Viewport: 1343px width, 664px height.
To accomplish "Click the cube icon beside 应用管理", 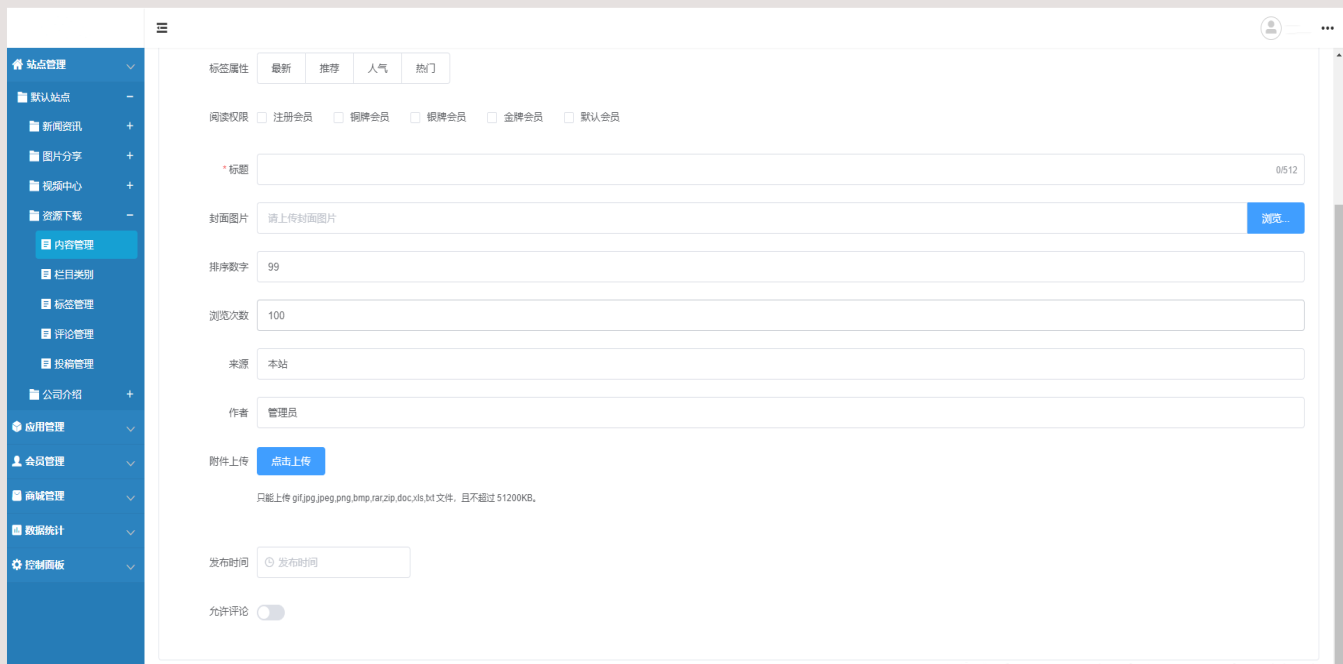I will coord(17,426).
